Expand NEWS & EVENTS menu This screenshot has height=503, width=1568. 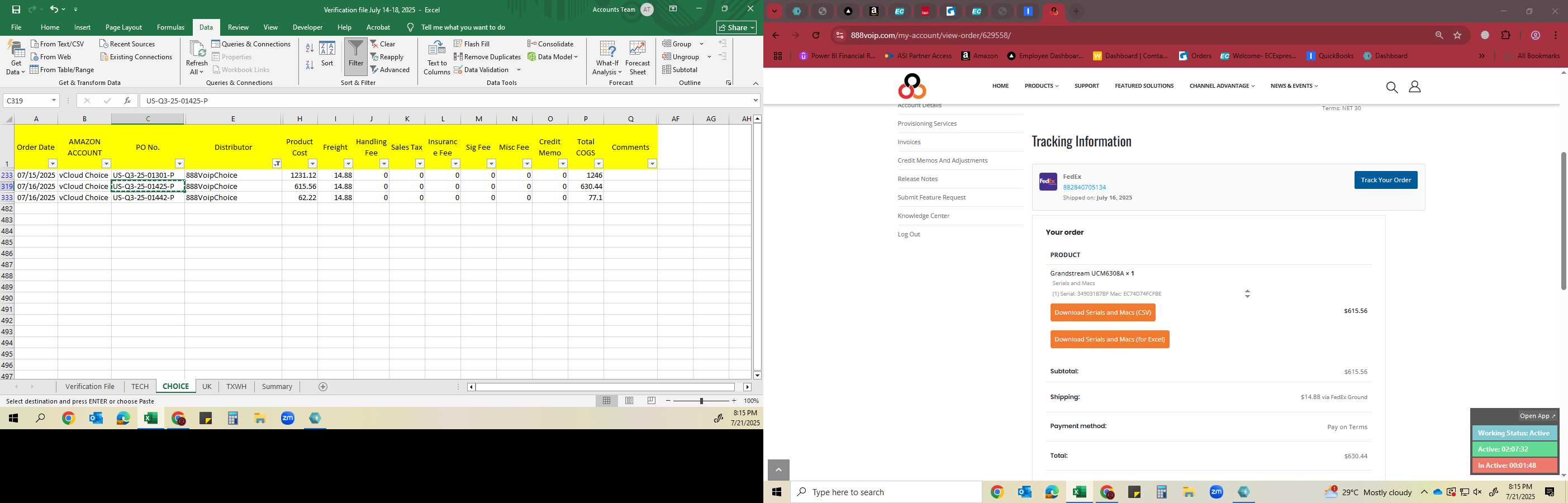[x=1294, y=86]
